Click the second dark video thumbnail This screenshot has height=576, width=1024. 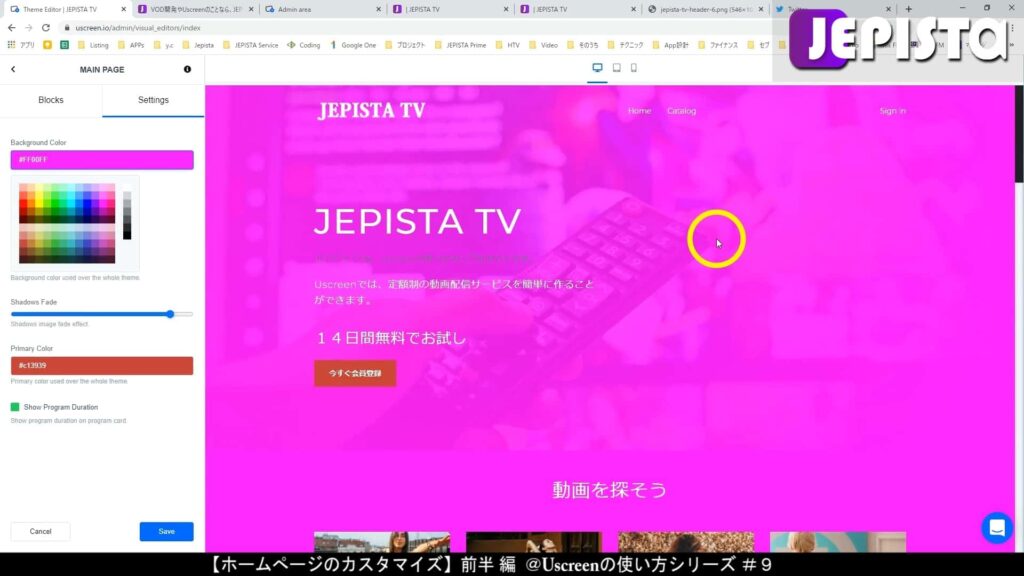coord(534,542)
